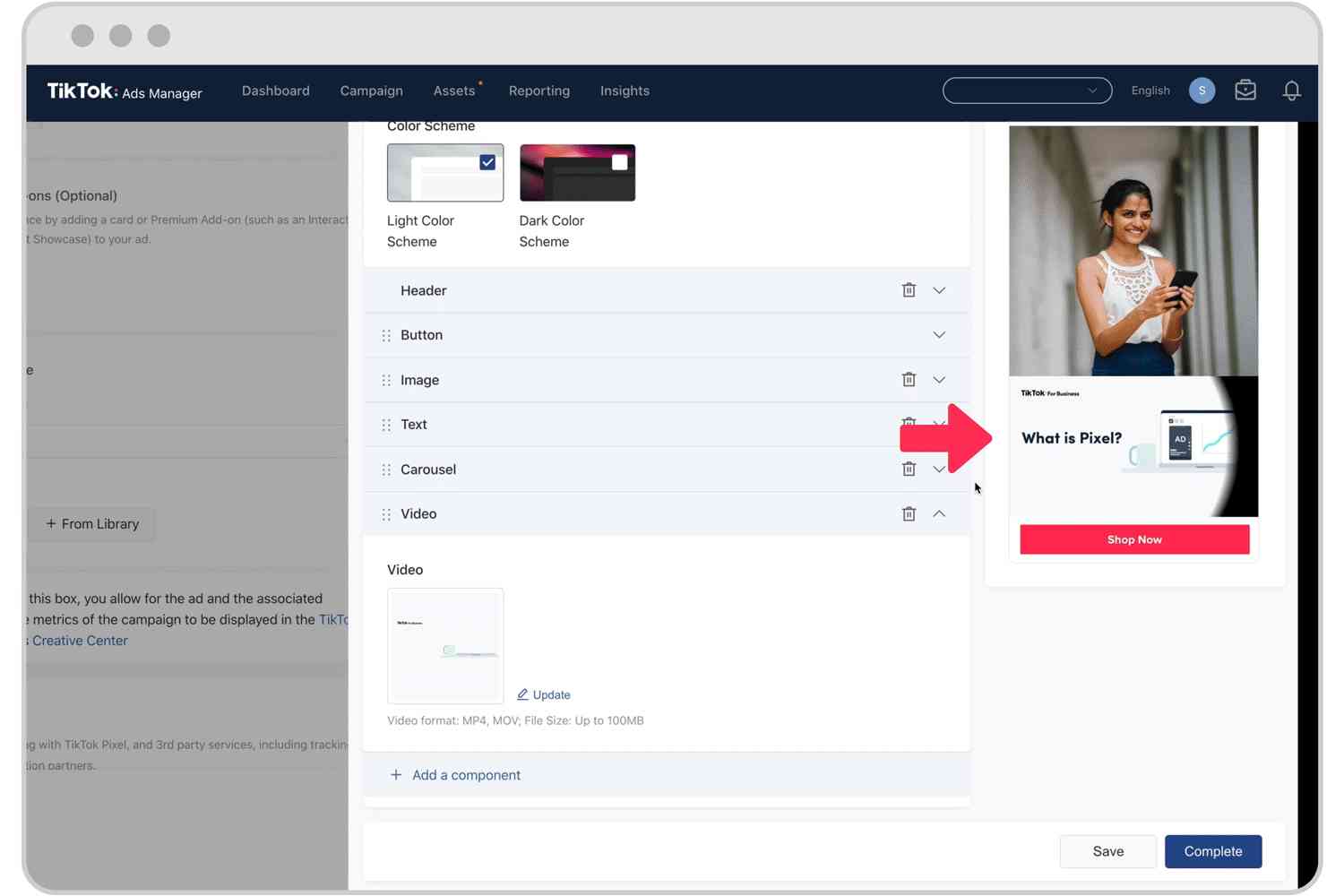Switch to the Assets tab
Image resolution: width=1344 pixels, height=896 pixels.
[x=454, y=90]
